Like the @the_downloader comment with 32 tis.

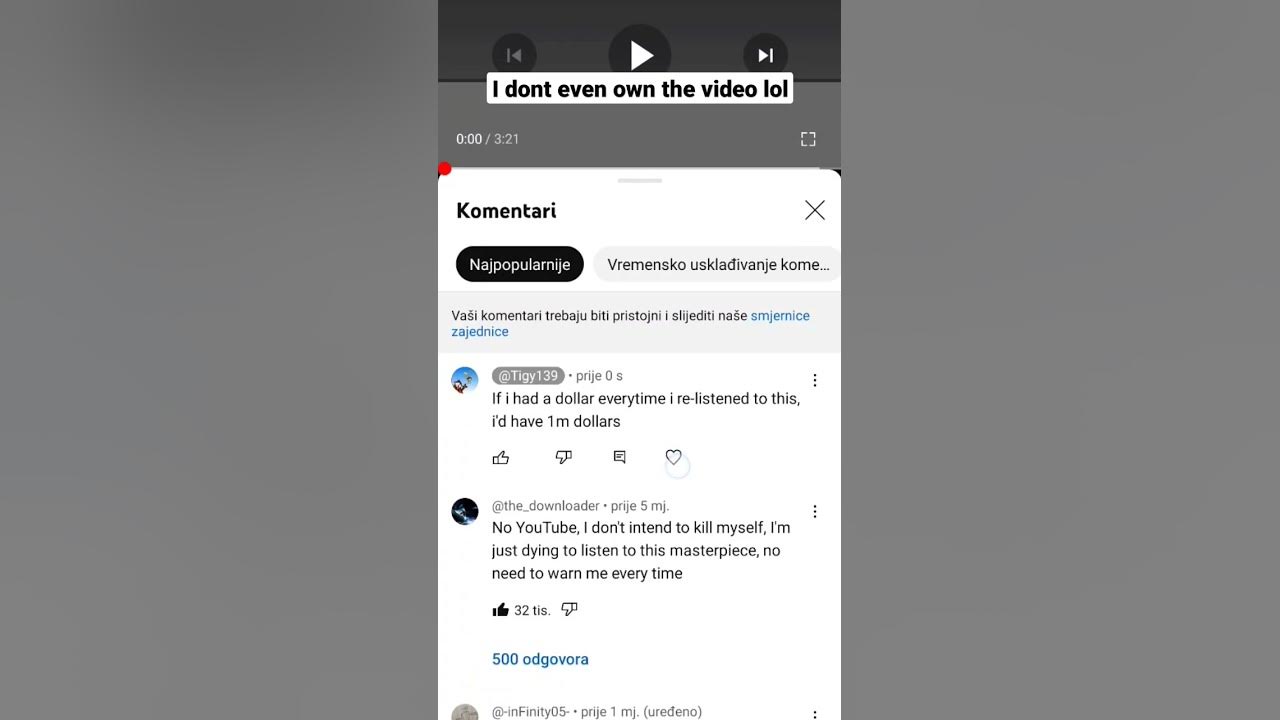501,610
